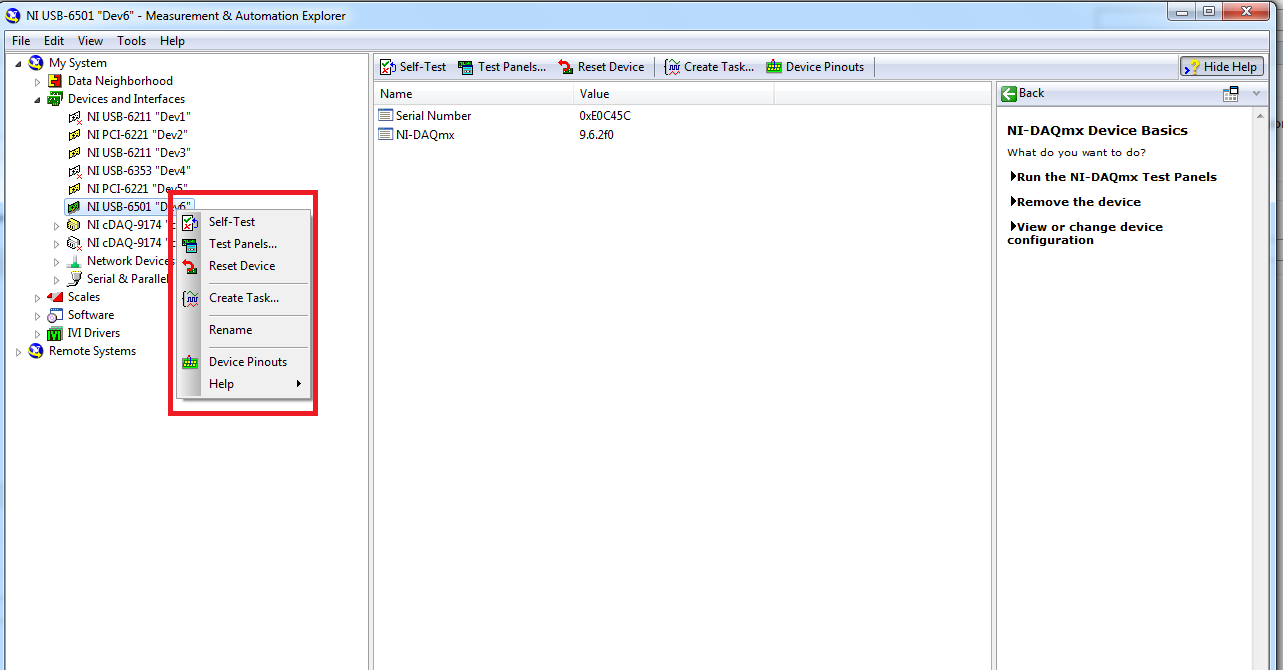Click View or change device configuration link
Screen dimensions: 1283x670
pos(1085,233)
